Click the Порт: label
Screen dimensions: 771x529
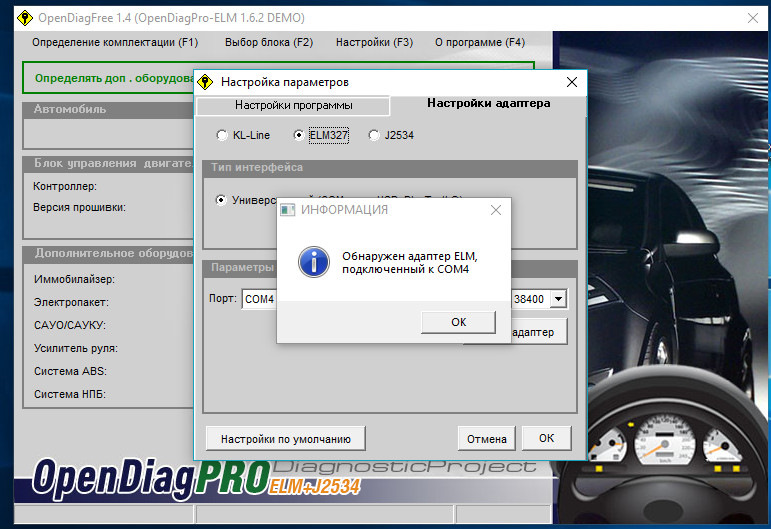223,298
